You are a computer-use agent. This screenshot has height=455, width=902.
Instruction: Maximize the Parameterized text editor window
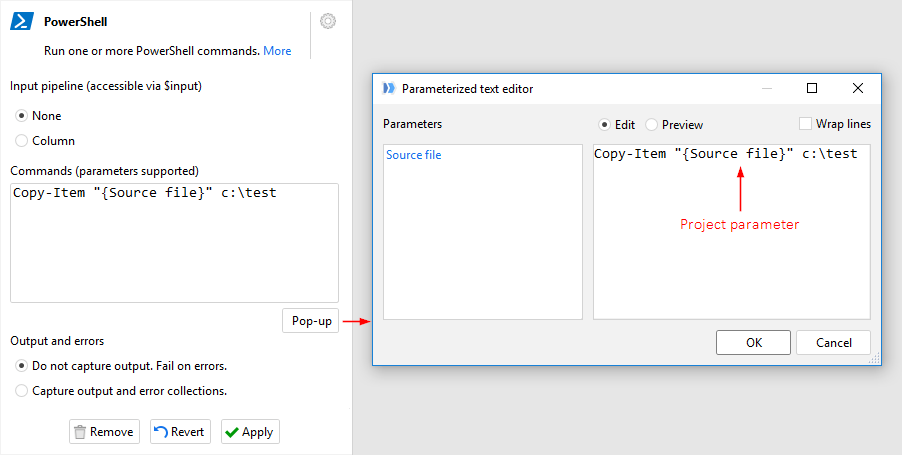[x=812, y=88]
